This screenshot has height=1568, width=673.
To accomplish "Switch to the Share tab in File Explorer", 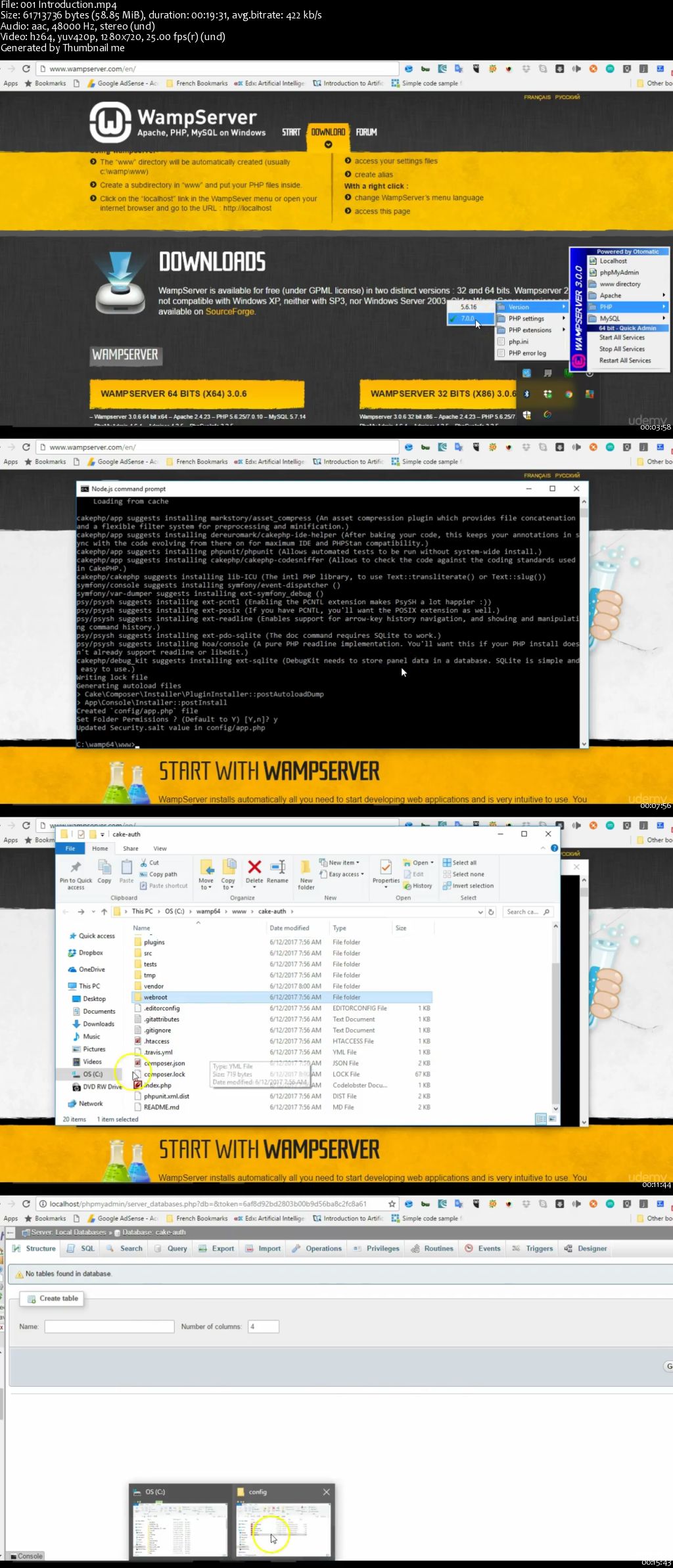I will pos(131,849).
